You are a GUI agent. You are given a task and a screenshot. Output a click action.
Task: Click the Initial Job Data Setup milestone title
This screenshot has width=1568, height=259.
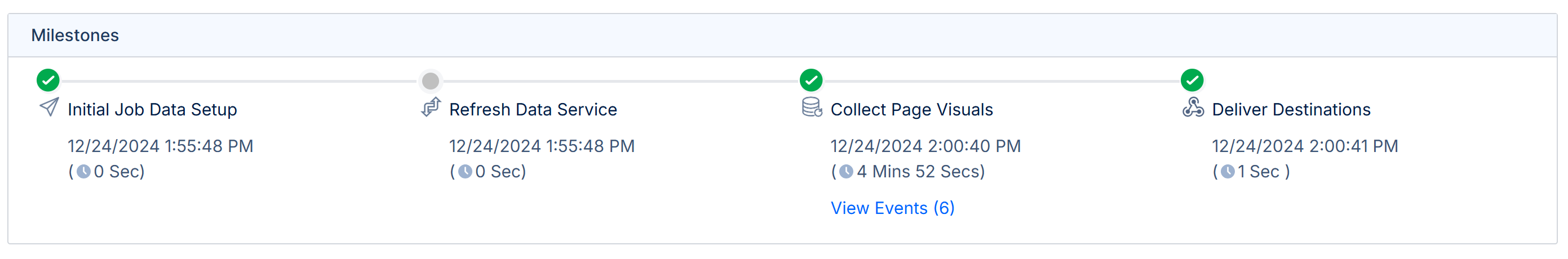152,109
